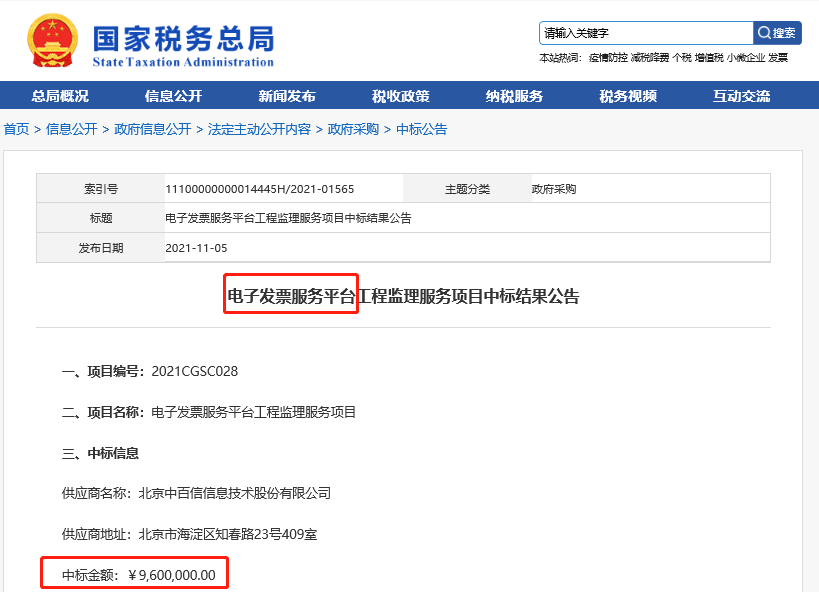Select supplier address 北京市海淀区知春路23号409室
Screen dimensions: 819x592
[x=228, y=534]
